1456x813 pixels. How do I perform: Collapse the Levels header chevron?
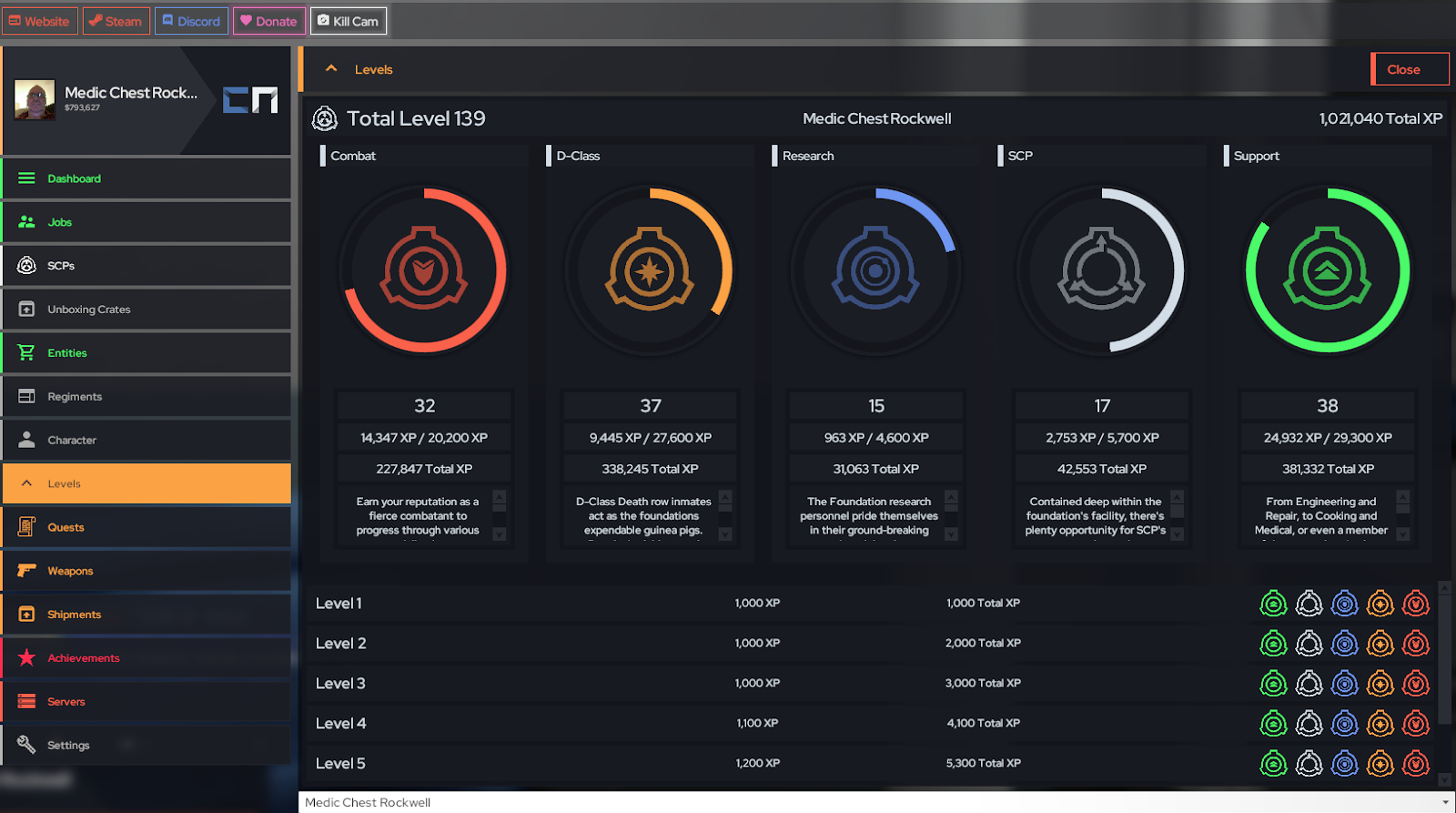331,69
